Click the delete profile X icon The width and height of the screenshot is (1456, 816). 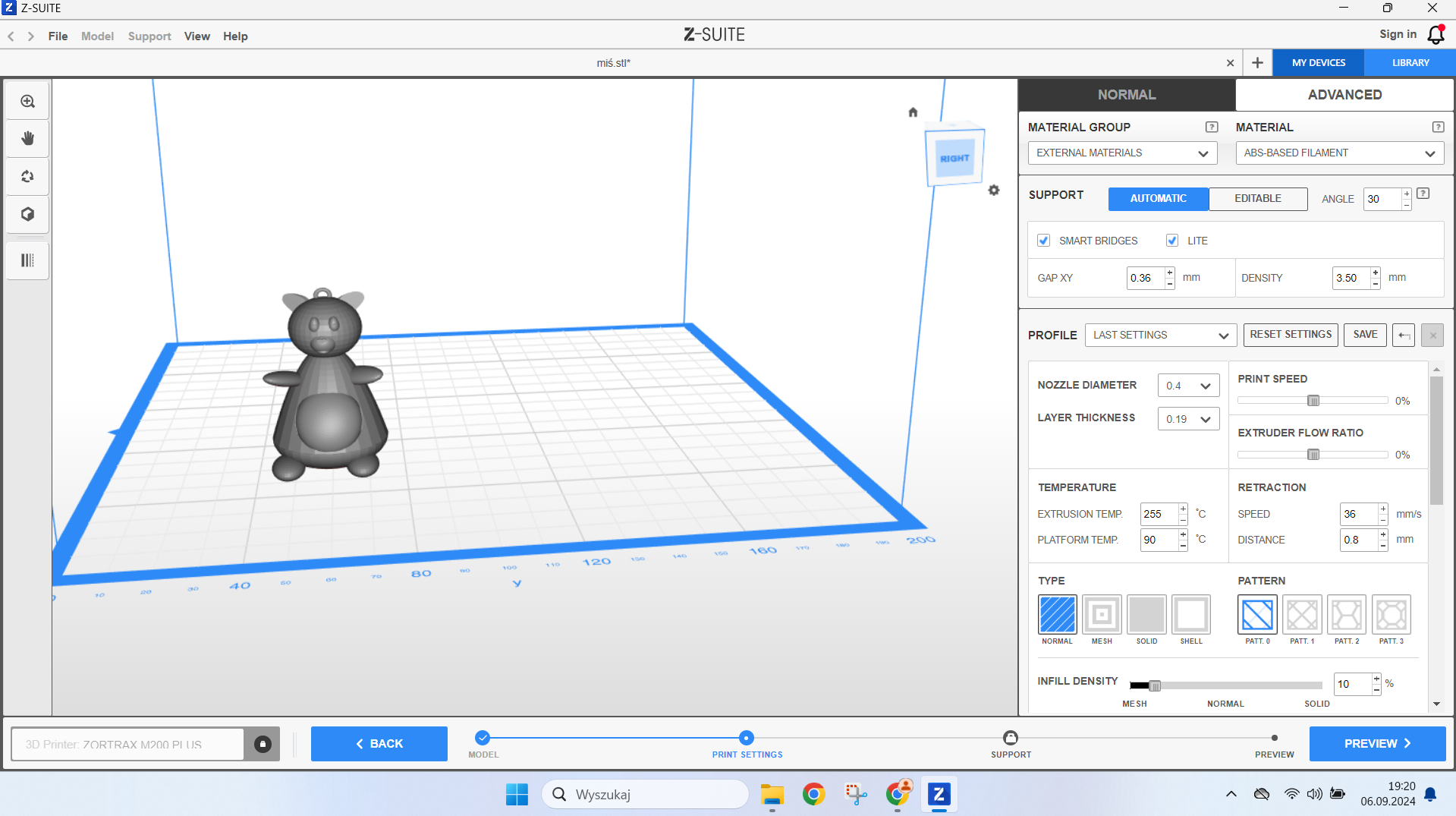click(x=1432, y=335)
